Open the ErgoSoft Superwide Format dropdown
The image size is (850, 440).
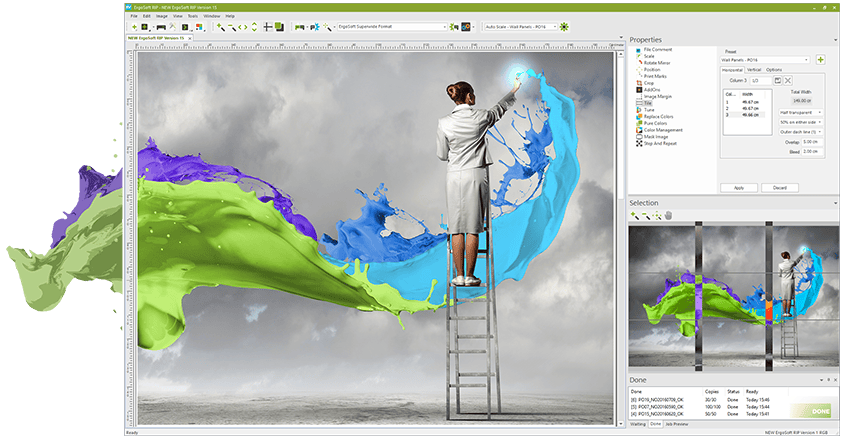(x=392, y=27)
